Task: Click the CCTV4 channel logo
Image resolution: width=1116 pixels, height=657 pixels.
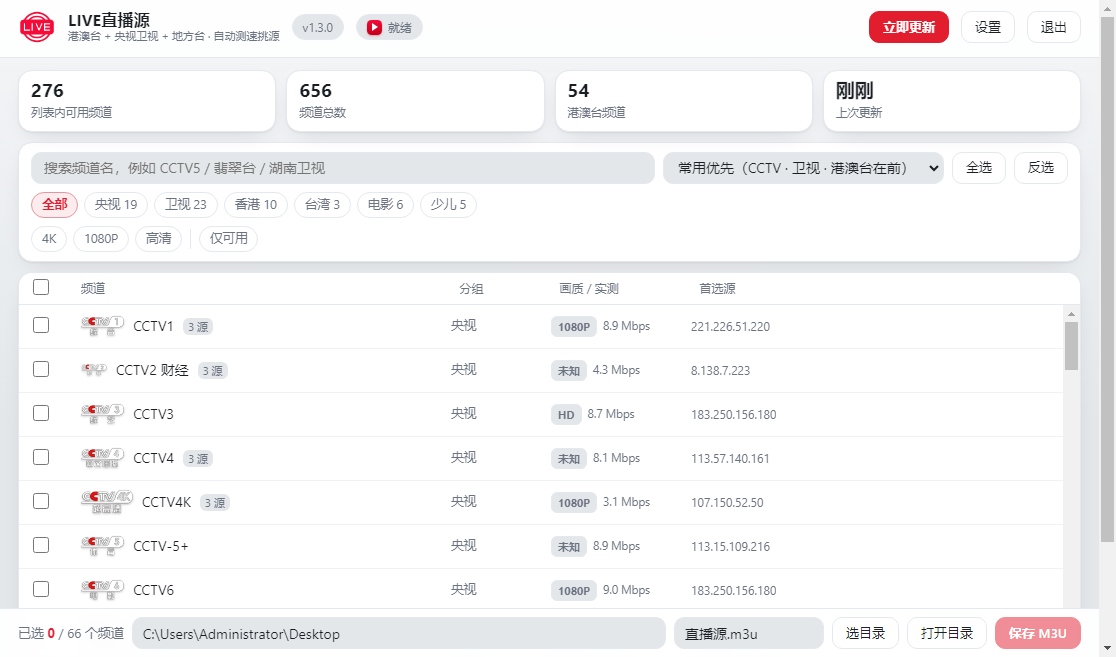Action: [102, 458]
